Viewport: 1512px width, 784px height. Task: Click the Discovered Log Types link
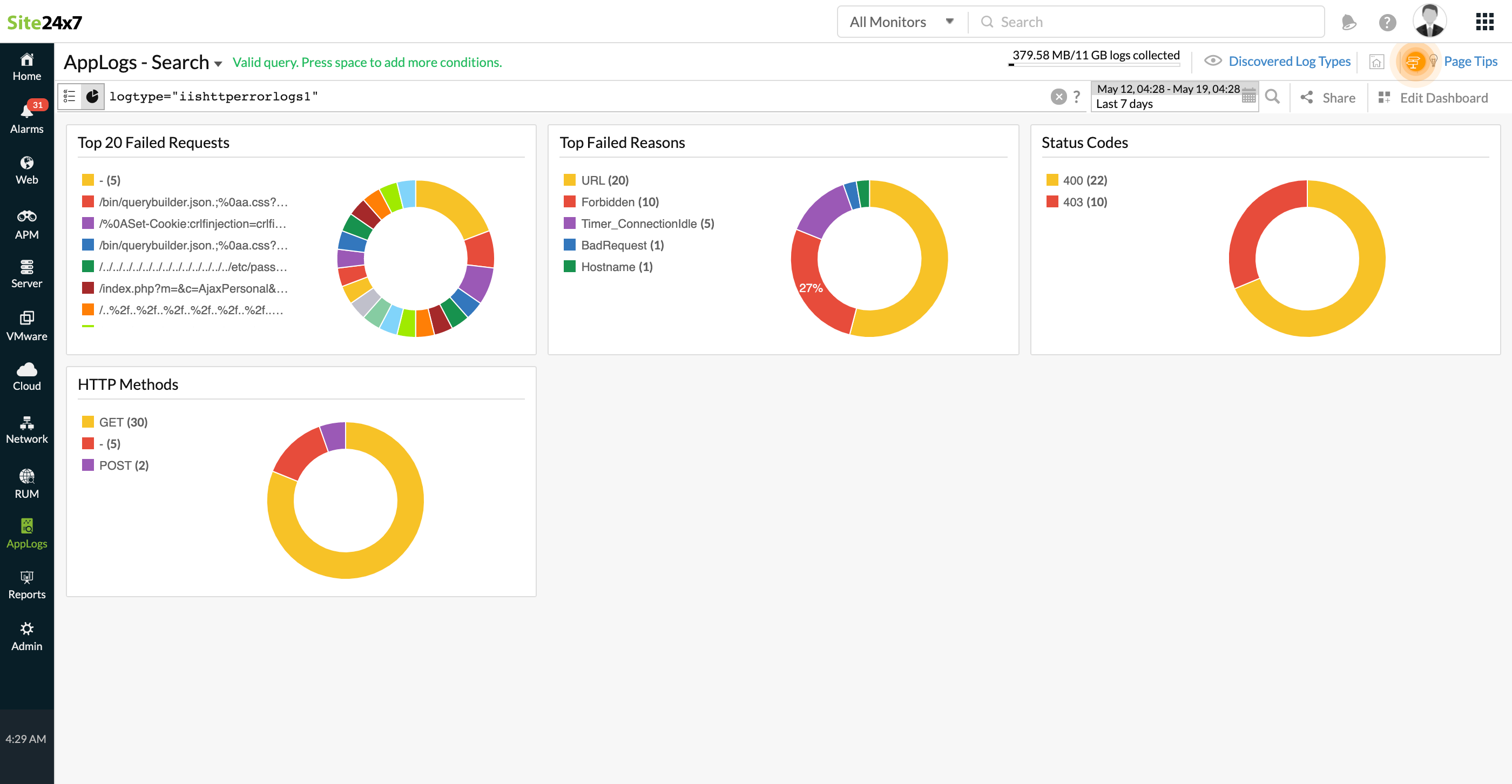1282,61
